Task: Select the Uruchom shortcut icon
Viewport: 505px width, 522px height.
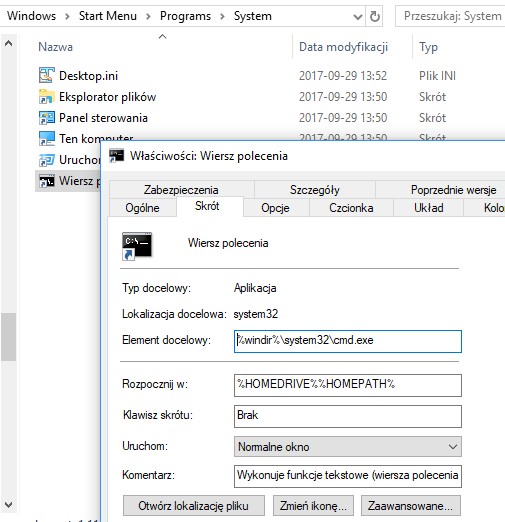Action: 46,160
